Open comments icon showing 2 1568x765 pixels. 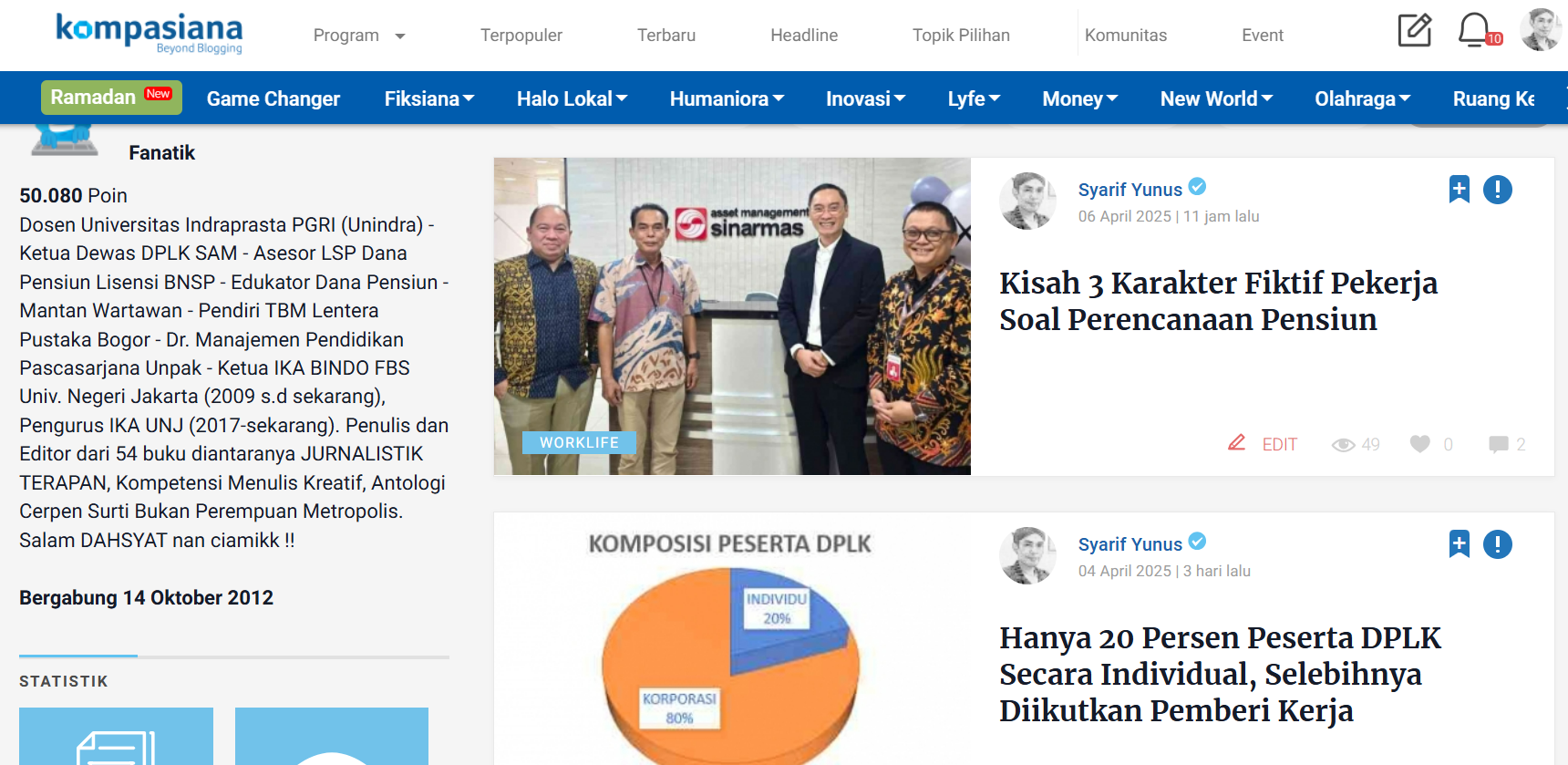pyautogui.click(x=1499, y=444)
